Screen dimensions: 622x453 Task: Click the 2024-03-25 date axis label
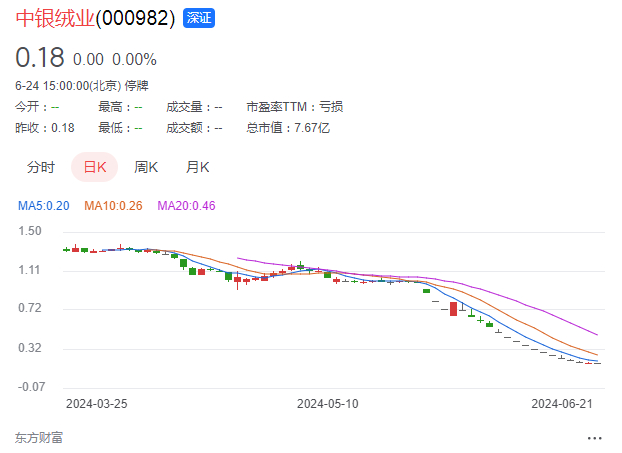96,404
